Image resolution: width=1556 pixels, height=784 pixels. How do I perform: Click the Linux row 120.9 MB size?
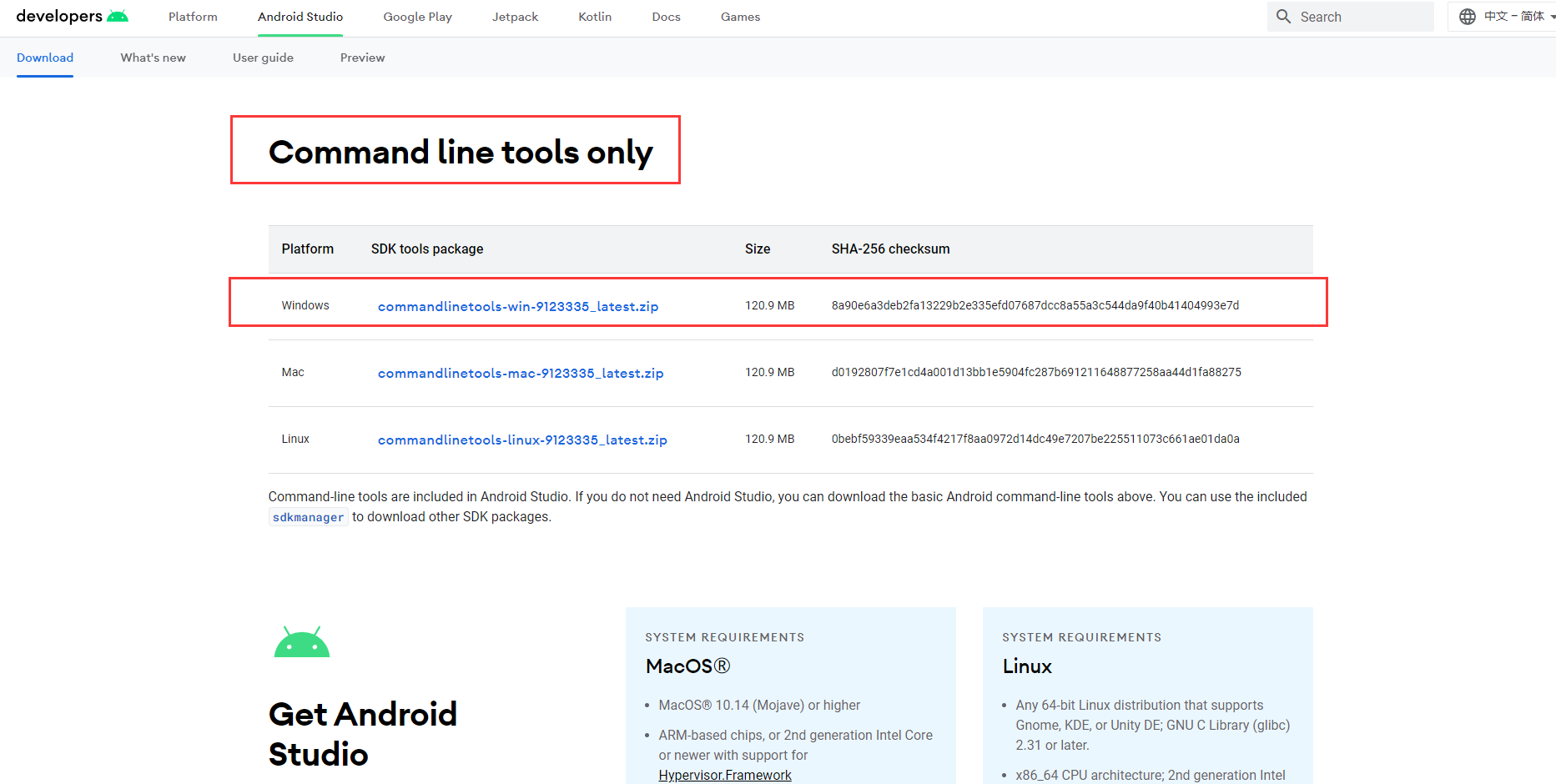pyautogui.click(x=769, y=439)
